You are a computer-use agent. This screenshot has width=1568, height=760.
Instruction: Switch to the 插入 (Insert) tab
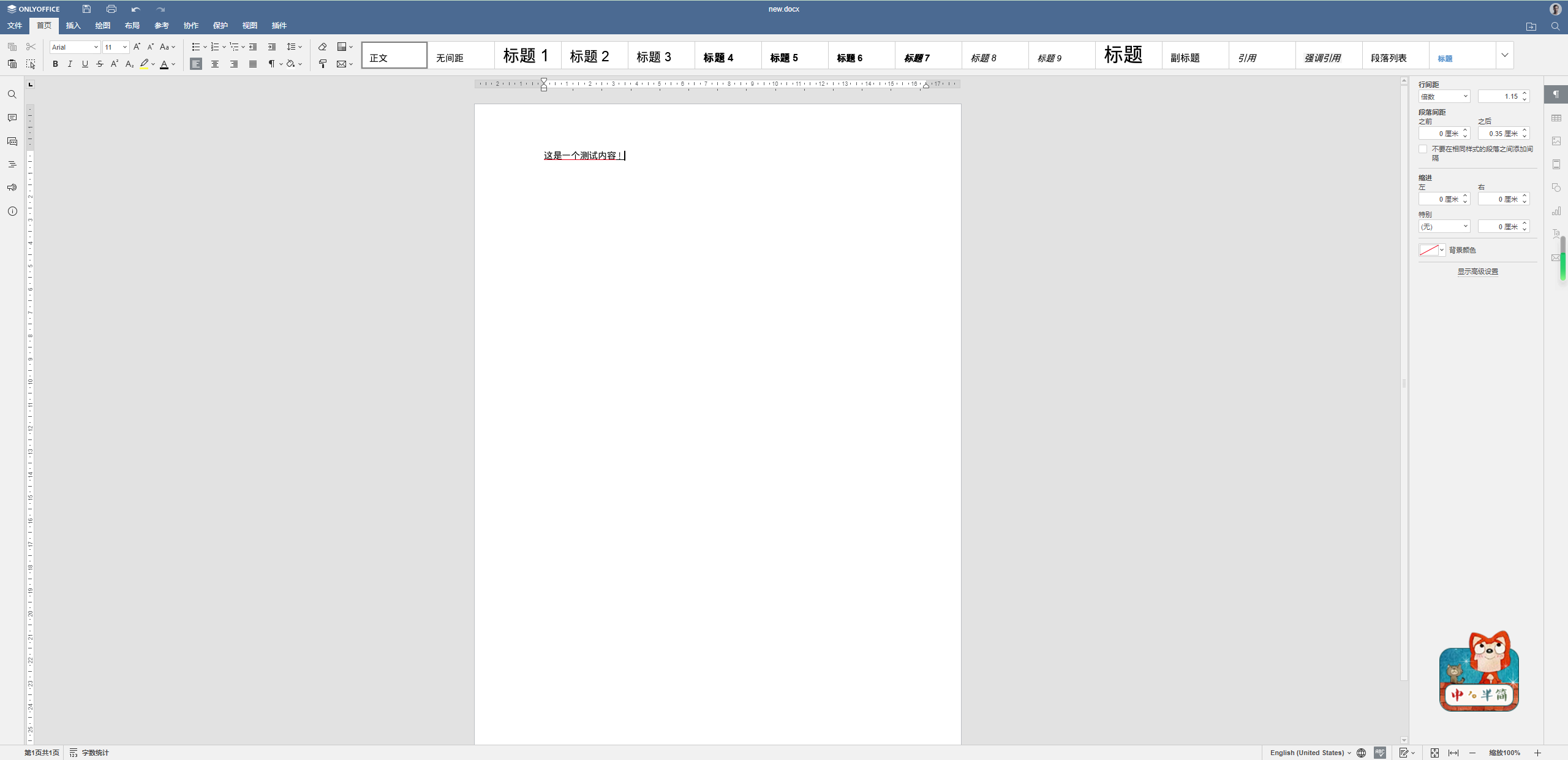click(73, 25)
